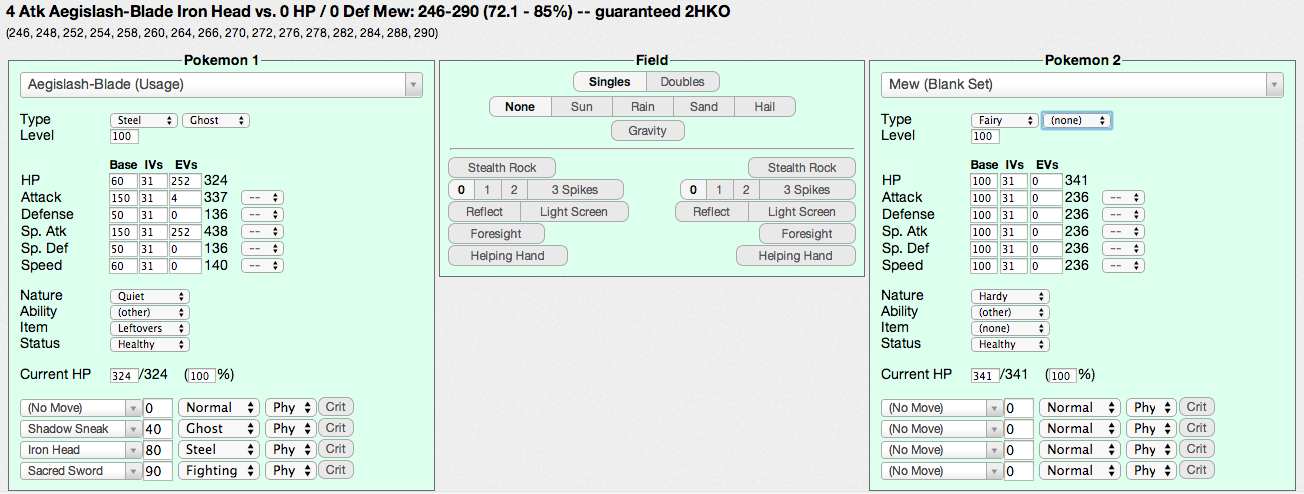Select 3 Spikes on left side
The height and width of the screenshot is (494, 1304).
pyautogui.click(x=575, y=190)
